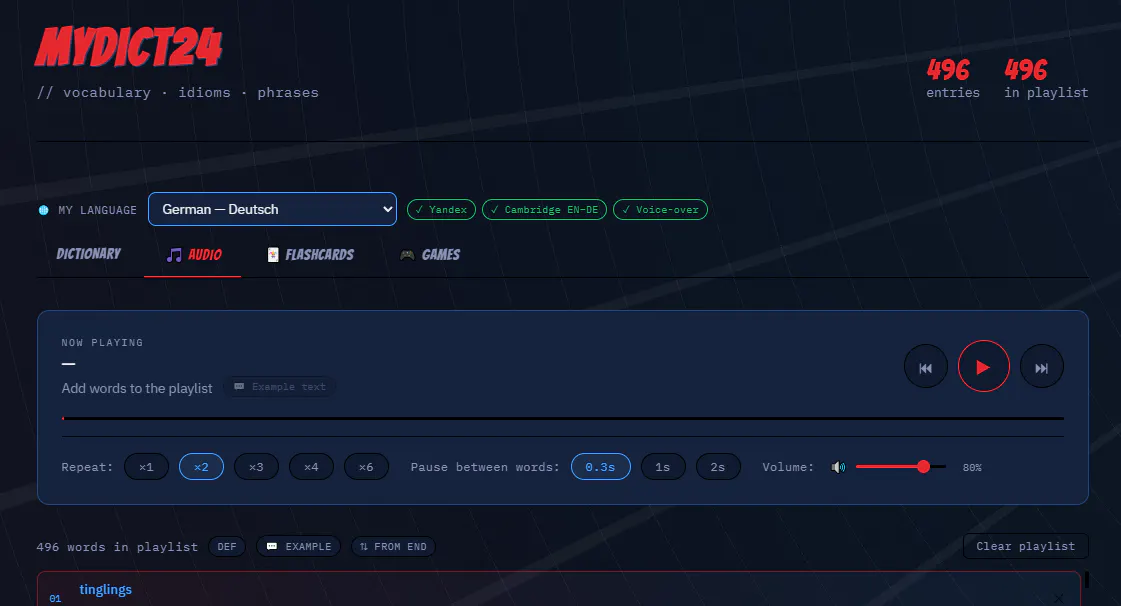Click the '80%' volume value
Viewport: 1121px width, 606px height.
[972, 468]
